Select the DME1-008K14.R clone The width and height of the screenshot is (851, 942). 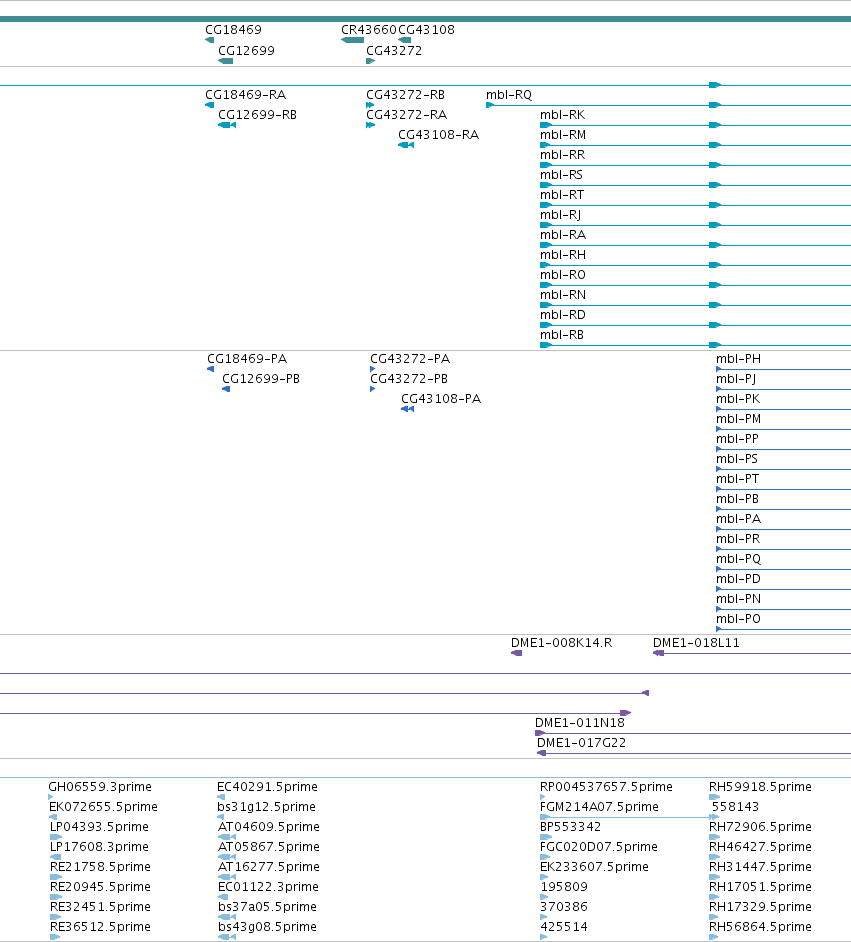click(x=562, y=643)
